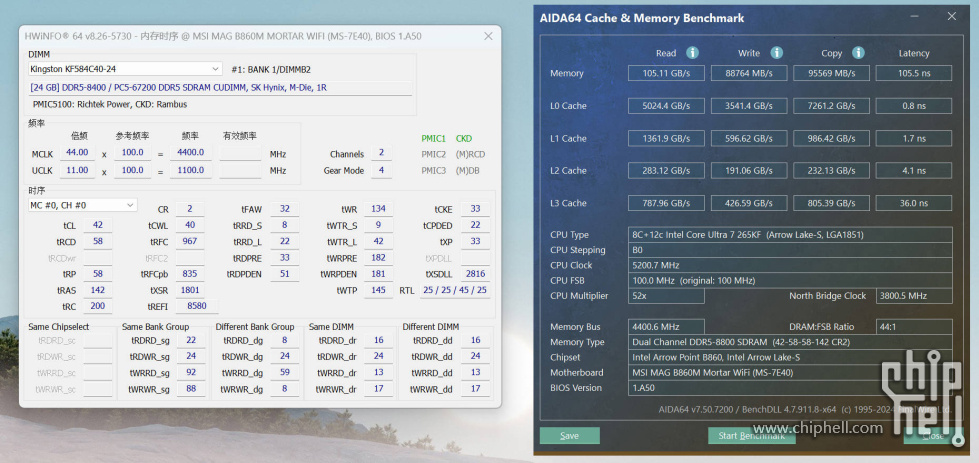Click the DRAM:FSB Ratio value 44:1
979x463 pixels.
point(914,326)
